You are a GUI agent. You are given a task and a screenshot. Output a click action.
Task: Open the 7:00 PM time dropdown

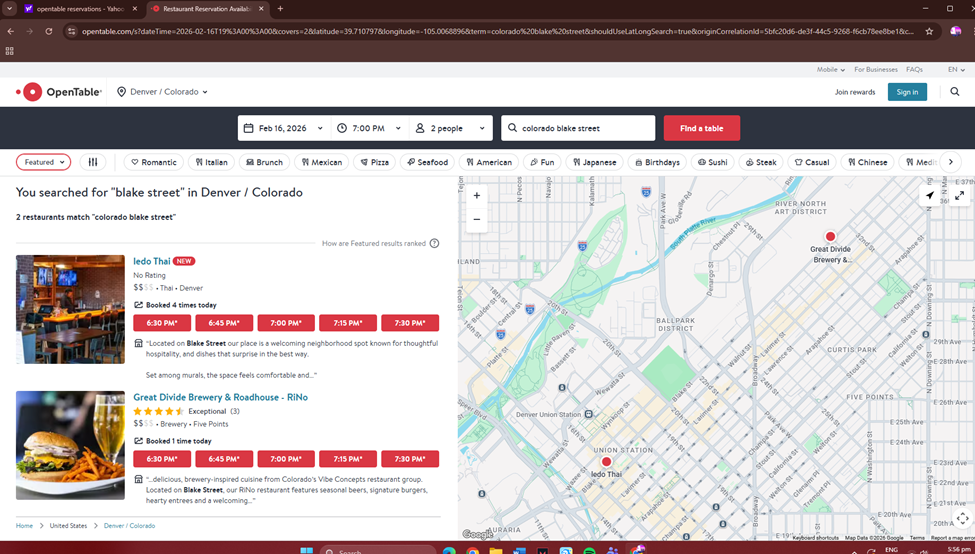(370, 128)
